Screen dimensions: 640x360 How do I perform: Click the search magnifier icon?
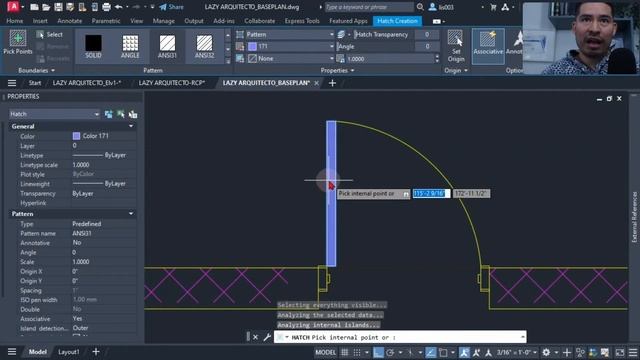pyautogui.click(x=420, y=7)
